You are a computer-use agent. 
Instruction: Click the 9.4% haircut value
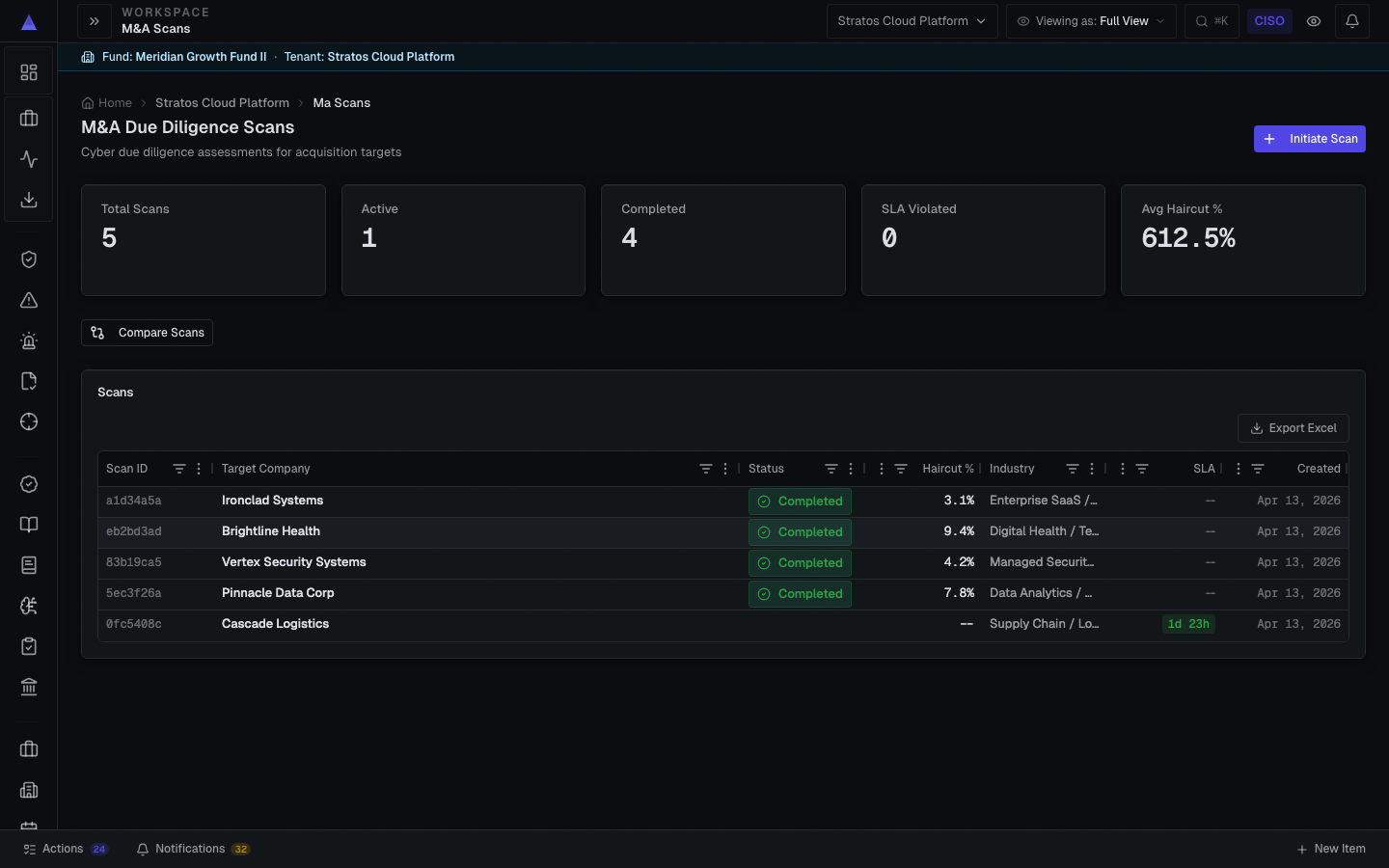[x=959, y=531]
